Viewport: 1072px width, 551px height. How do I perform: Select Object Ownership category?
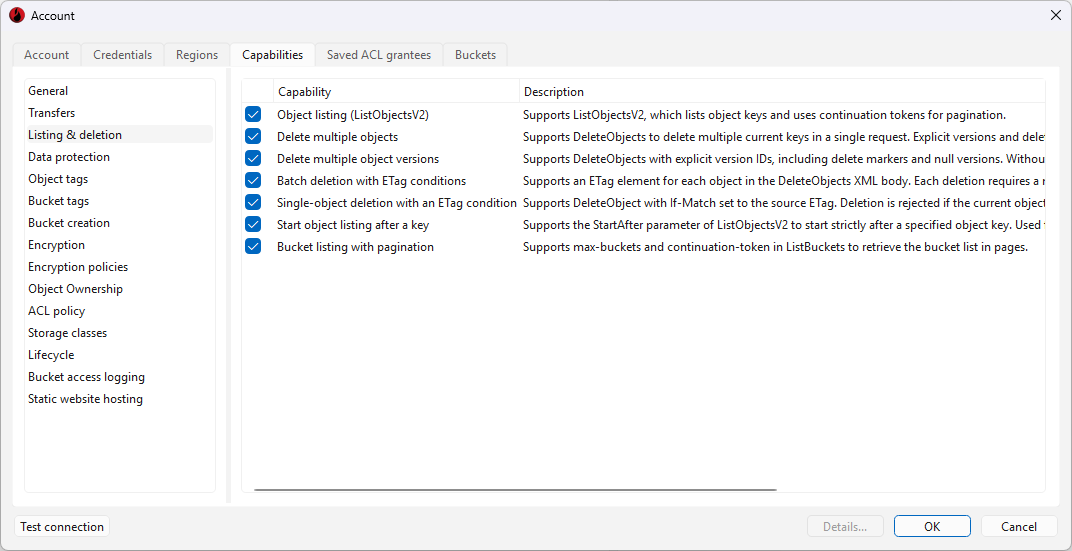click(119, 289)
